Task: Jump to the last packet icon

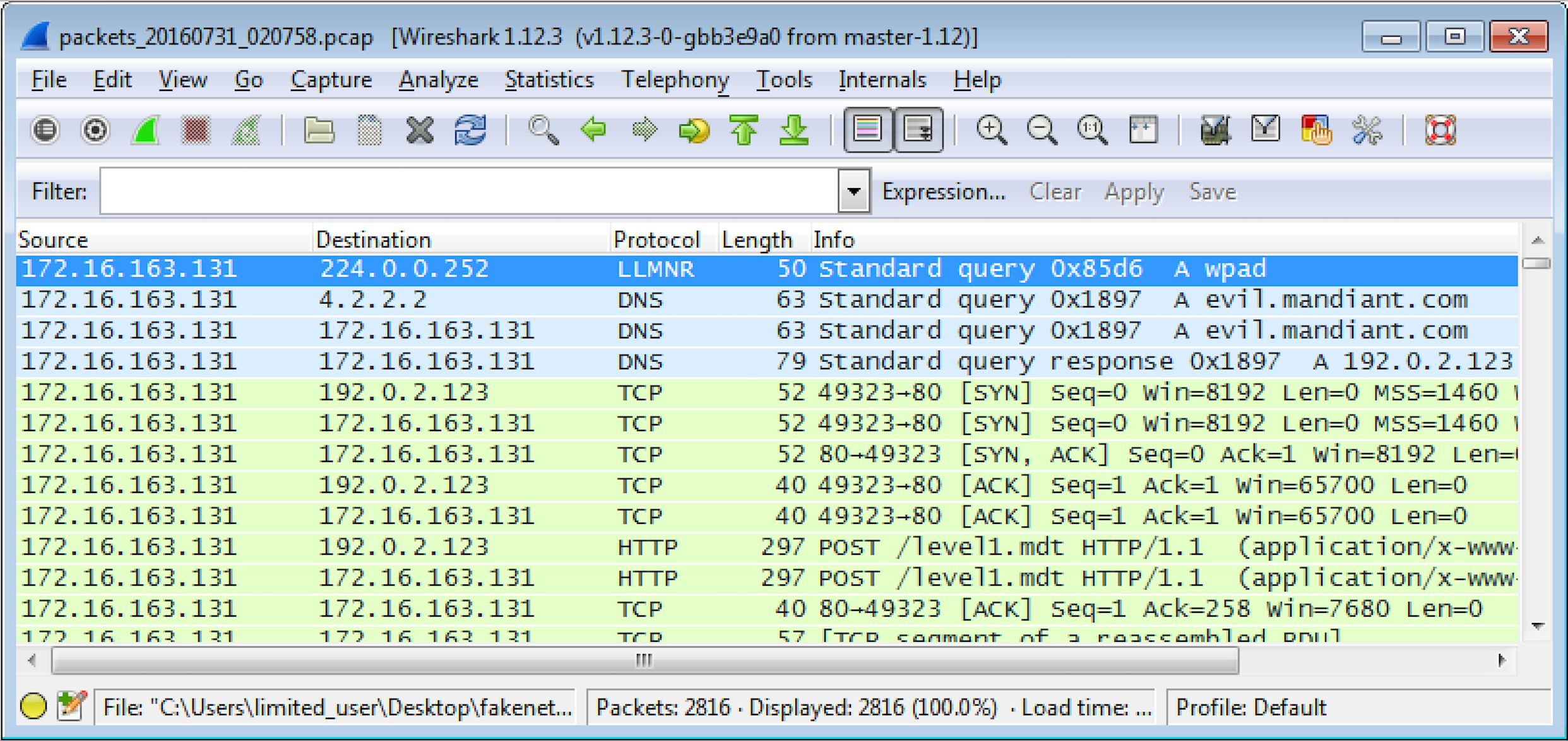Action: (x=794, y=130)
